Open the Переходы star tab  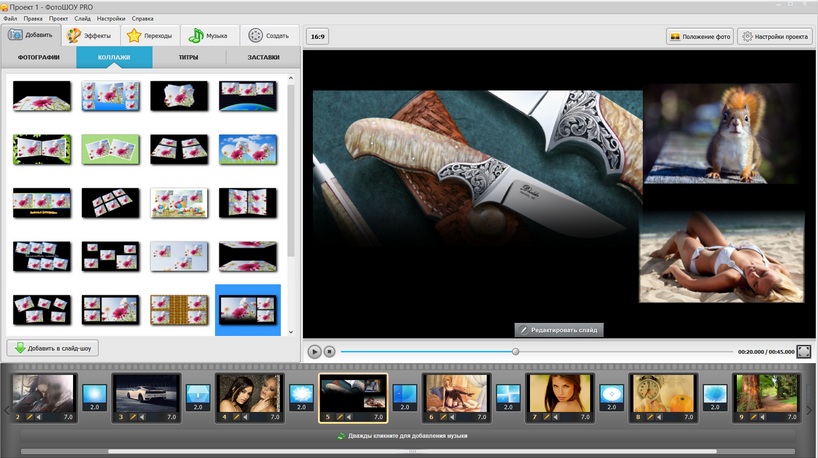tap(148, 35)
